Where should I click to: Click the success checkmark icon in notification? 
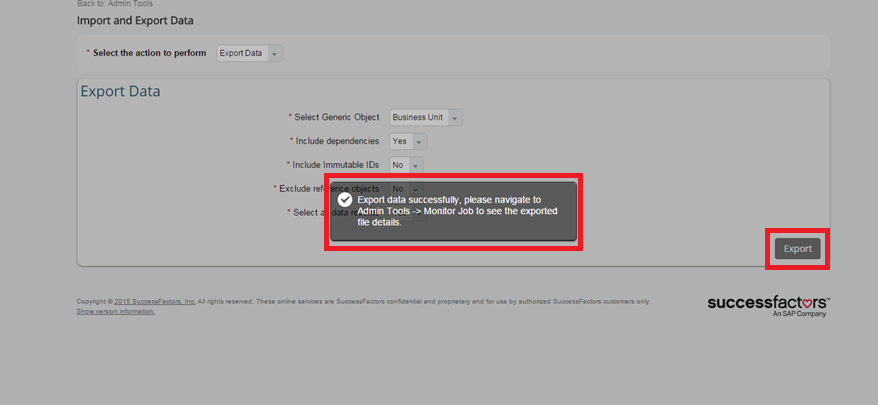344,200
